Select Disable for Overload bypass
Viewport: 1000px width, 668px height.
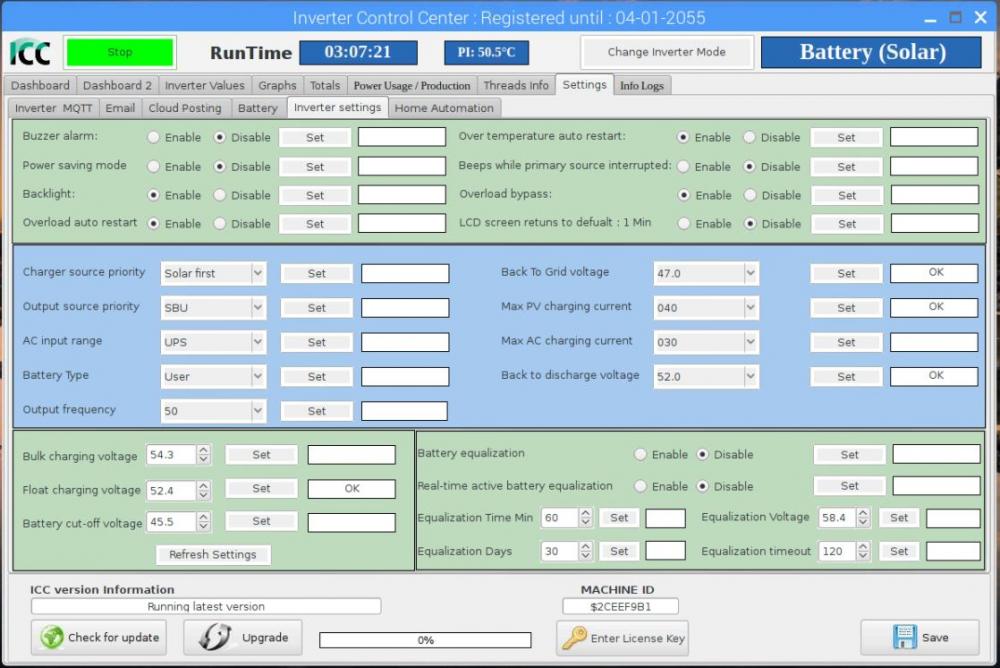click(x=750, y=195)
